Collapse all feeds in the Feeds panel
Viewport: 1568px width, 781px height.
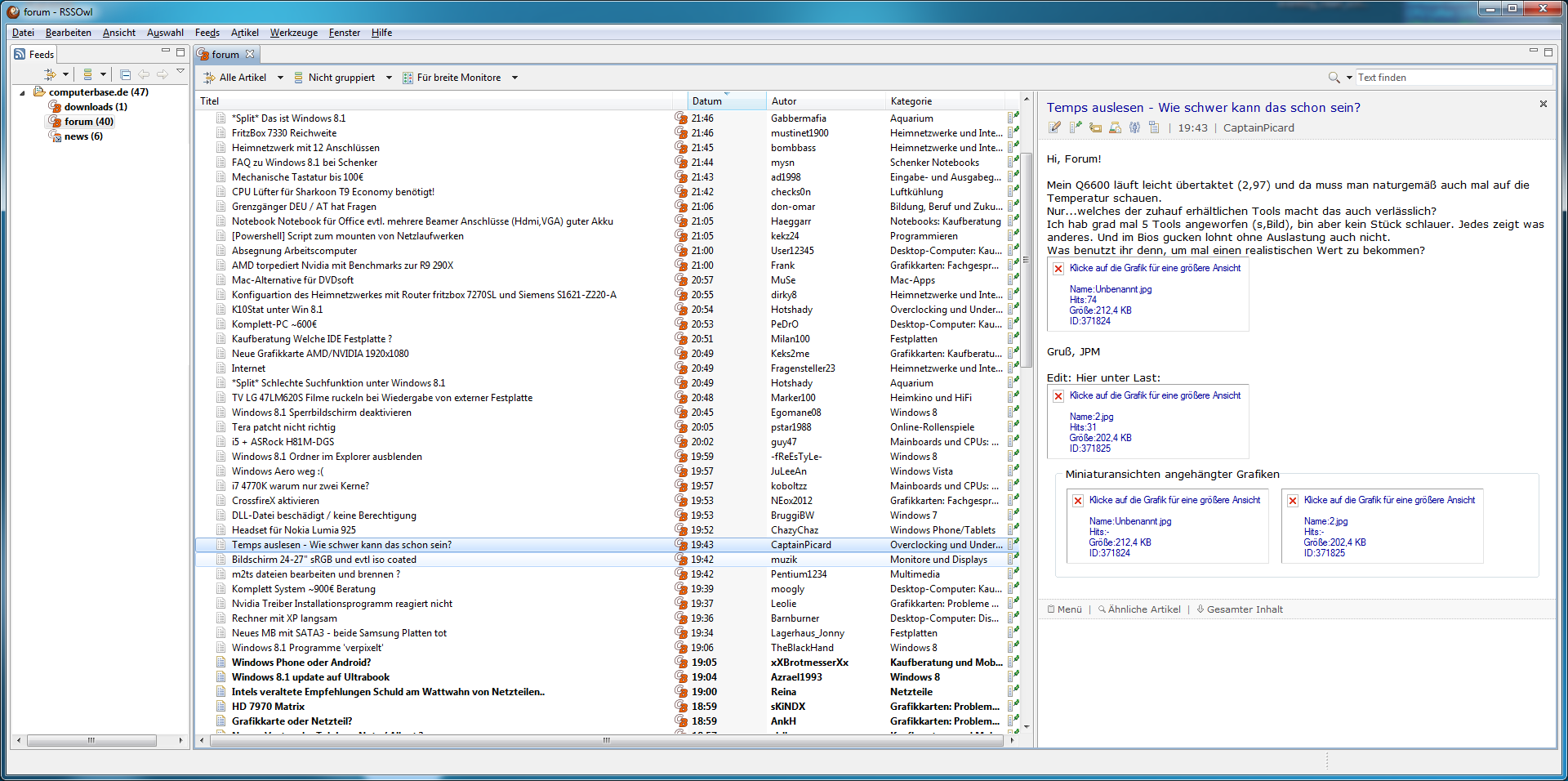[125, 74]
